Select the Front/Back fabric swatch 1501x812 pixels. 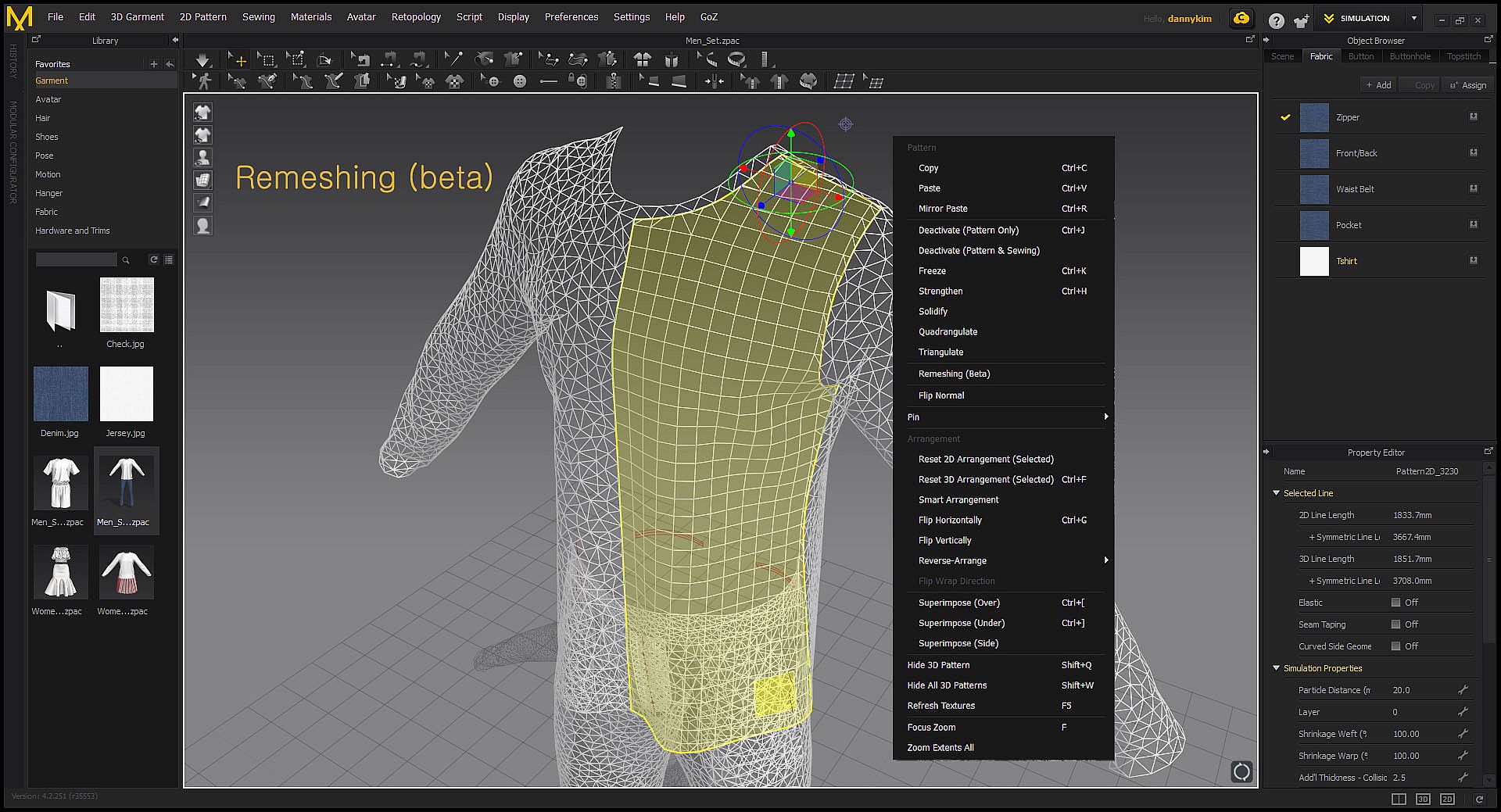pyautogui.click(x=1314, y=153)
